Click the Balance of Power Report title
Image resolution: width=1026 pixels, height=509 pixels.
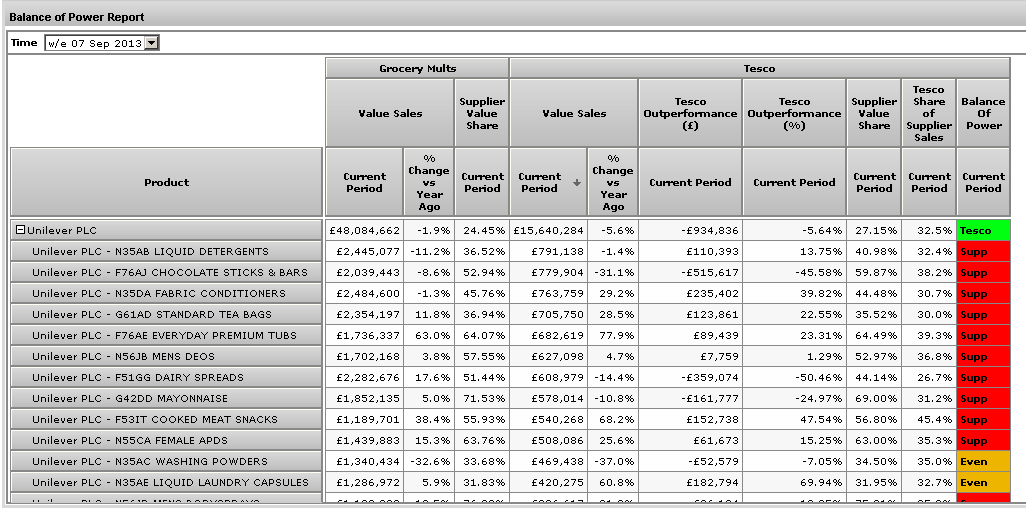(x=77, y=17)
